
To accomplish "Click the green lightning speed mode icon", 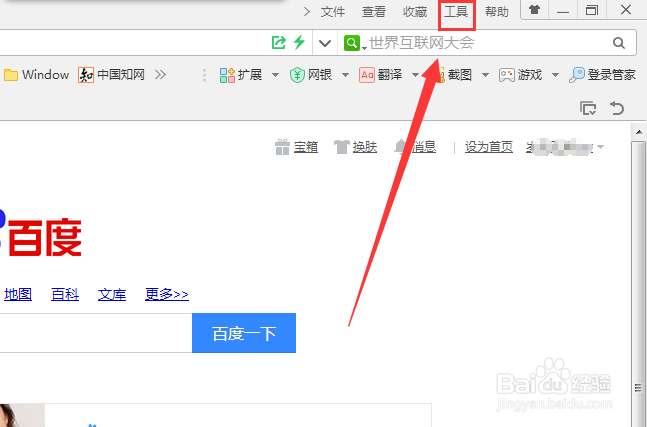I will [x=299, y=42].
